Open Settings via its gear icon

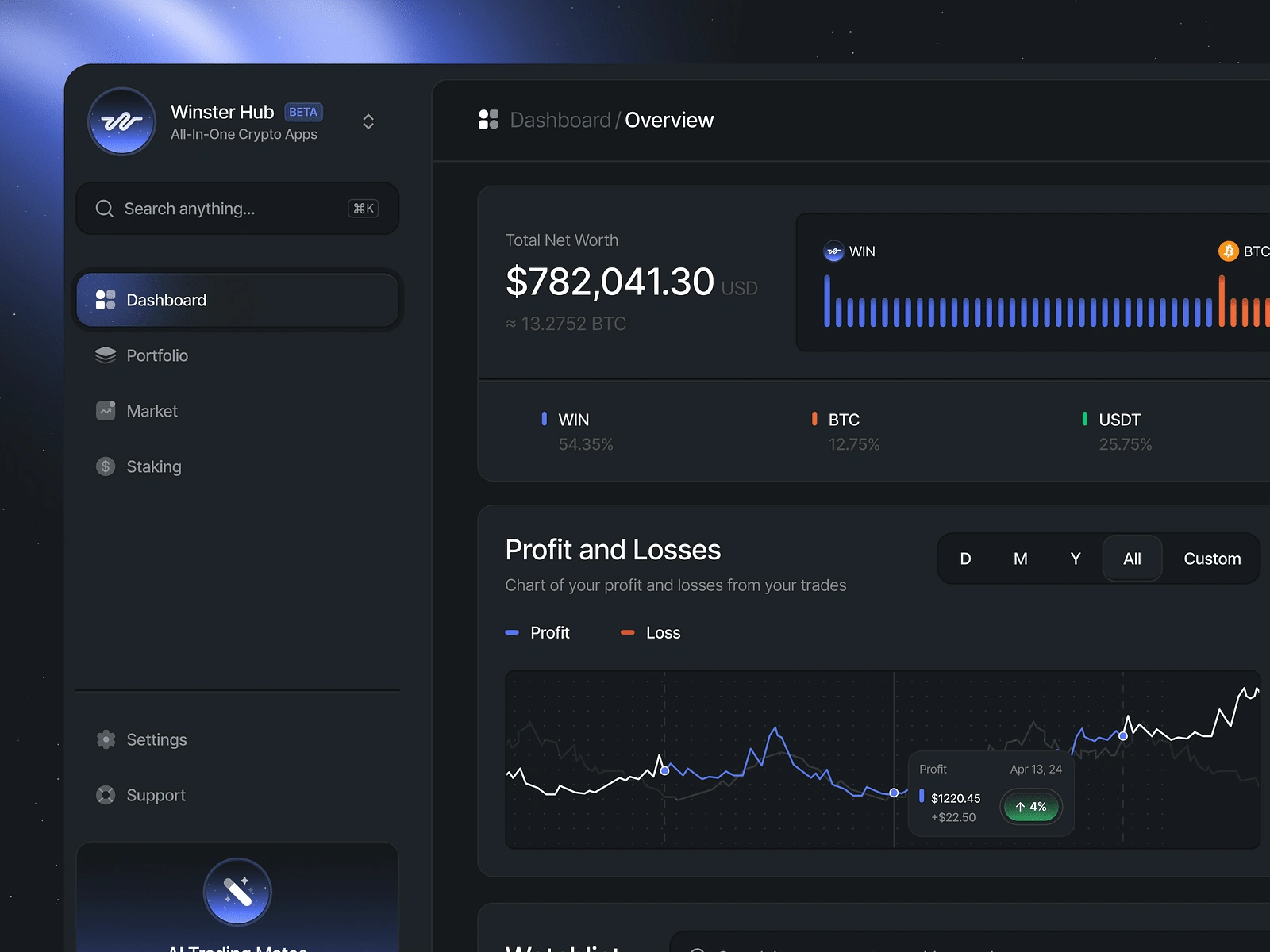tap(106, 739)
